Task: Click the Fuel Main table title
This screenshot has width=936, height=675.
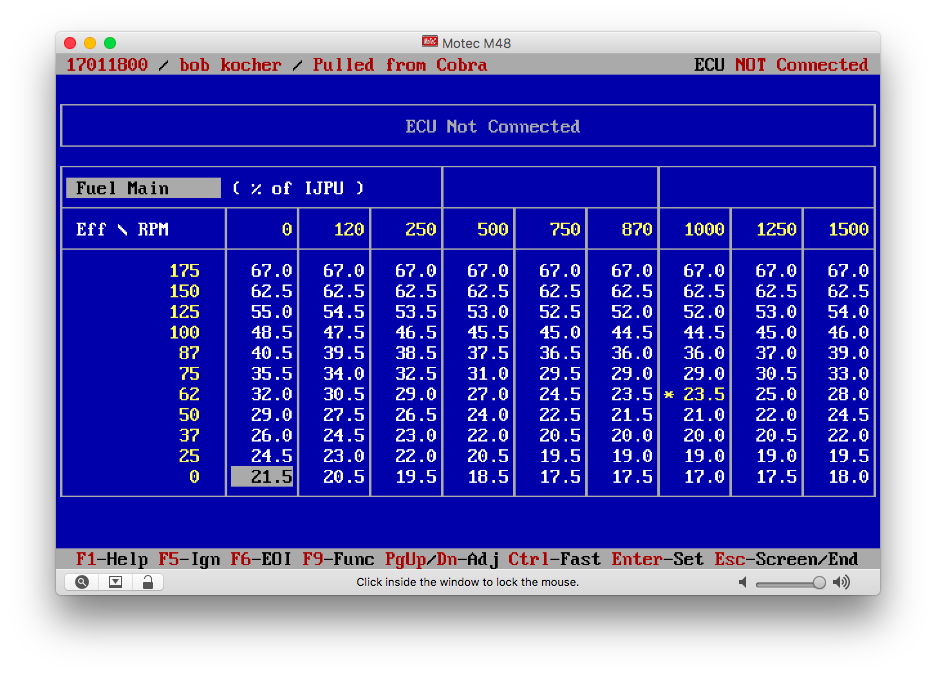Action: [x=143, y=188]
